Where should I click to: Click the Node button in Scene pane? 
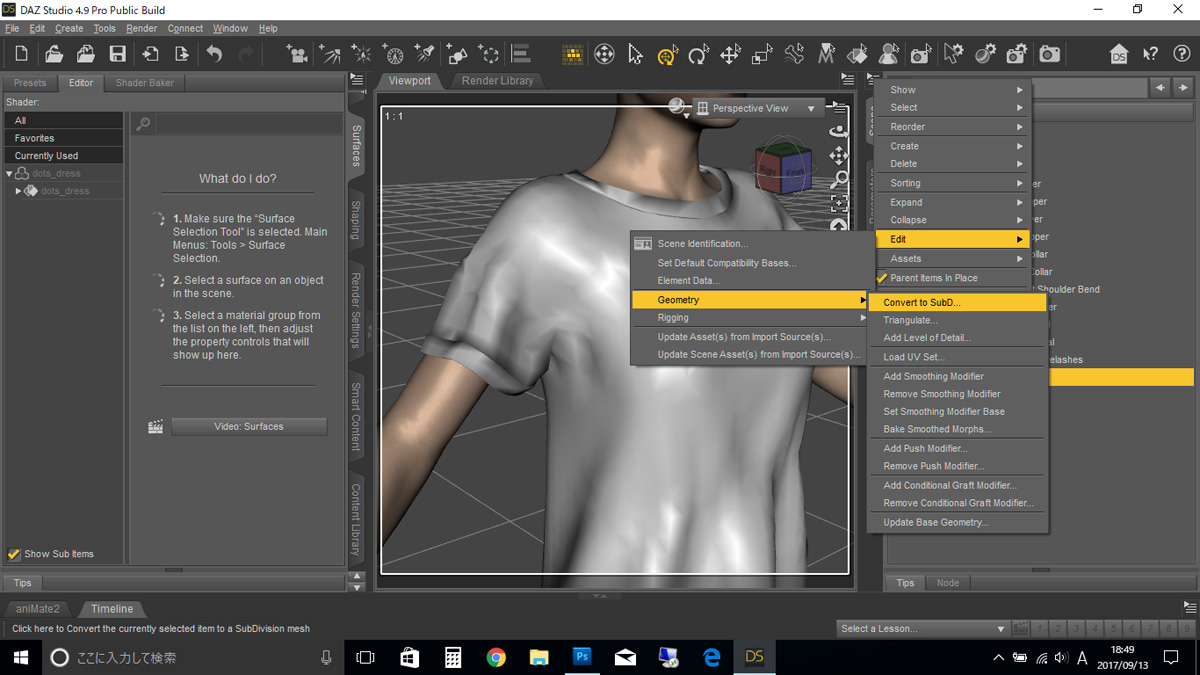tap(947, 582)
